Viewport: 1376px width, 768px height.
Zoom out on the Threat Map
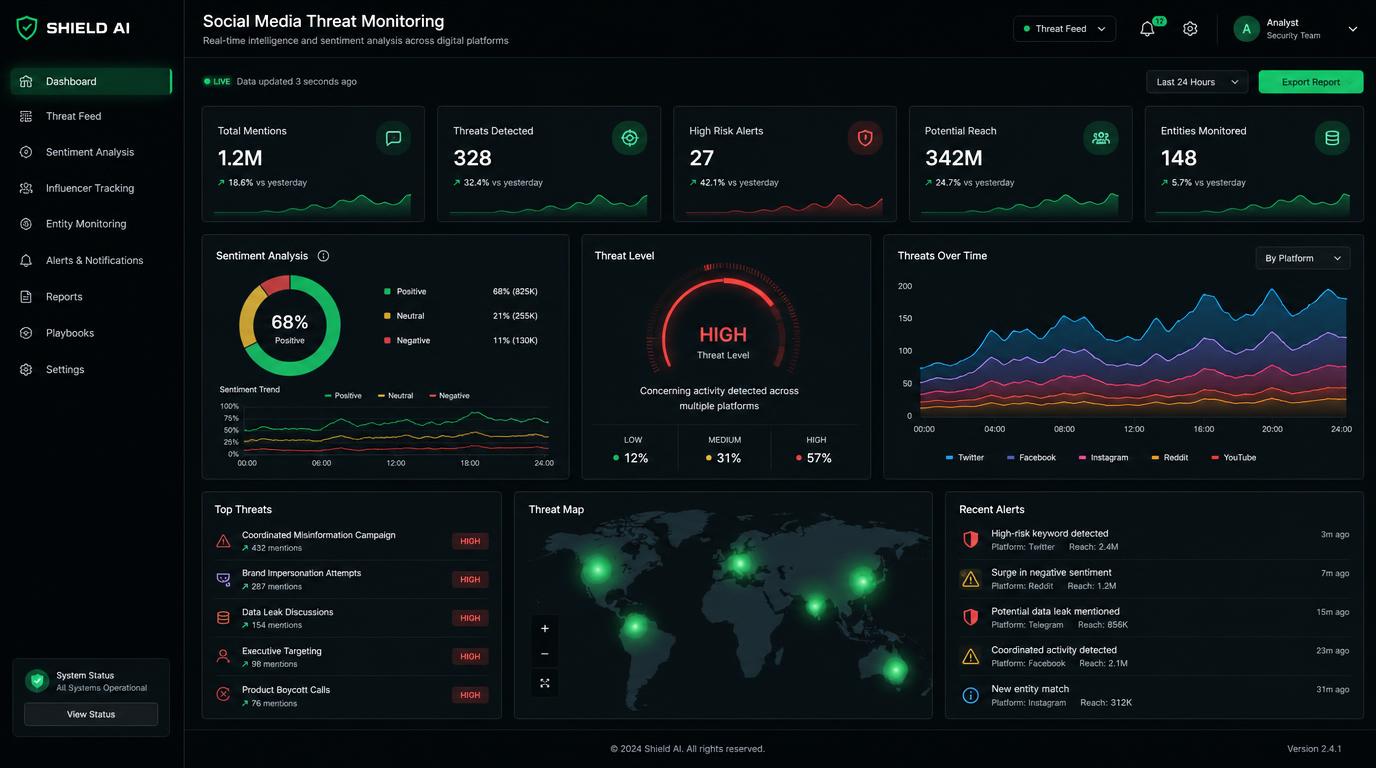(545, 654)
